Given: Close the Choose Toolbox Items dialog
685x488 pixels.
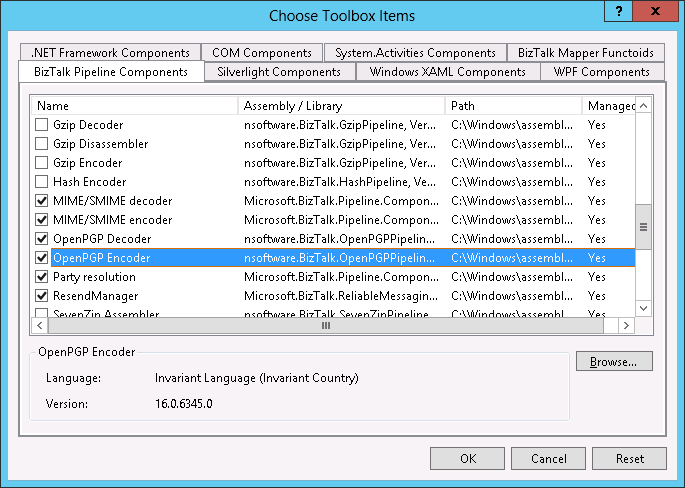Looking at the screenshot, I should click(655, 11).
